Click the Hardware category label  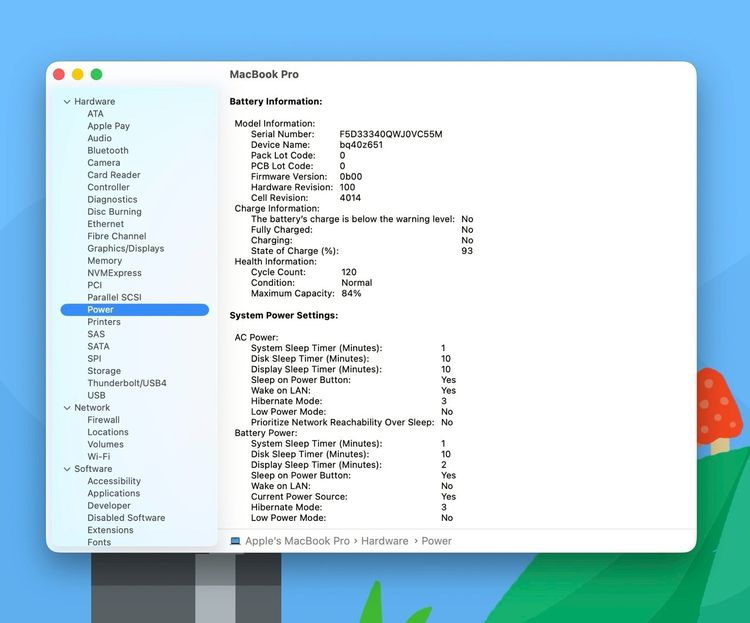coord(94,101)
